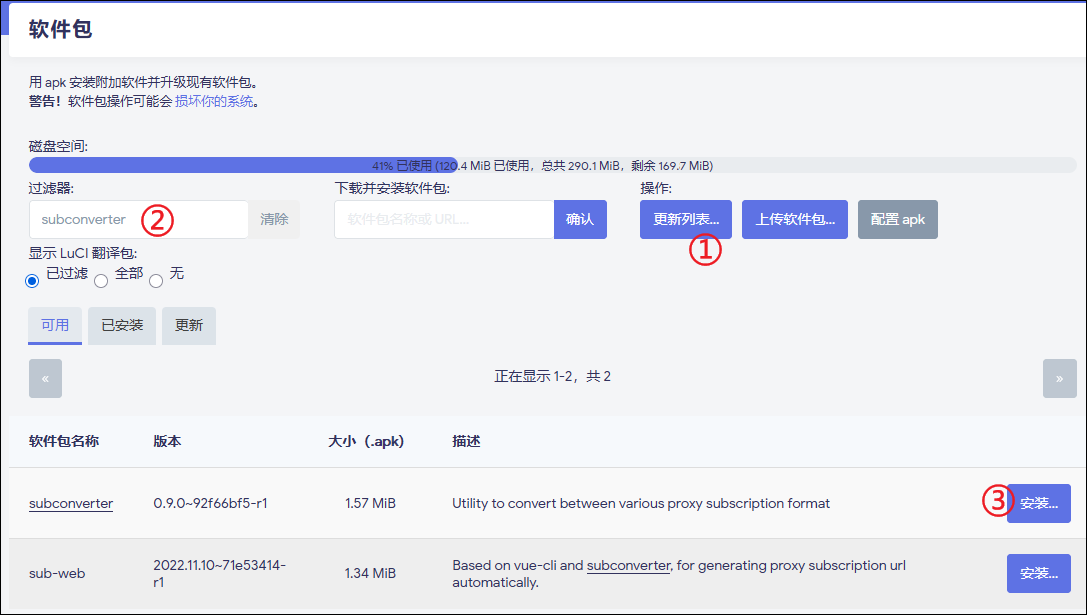Click the 1.57 MiB size cell

click(370, 503)
